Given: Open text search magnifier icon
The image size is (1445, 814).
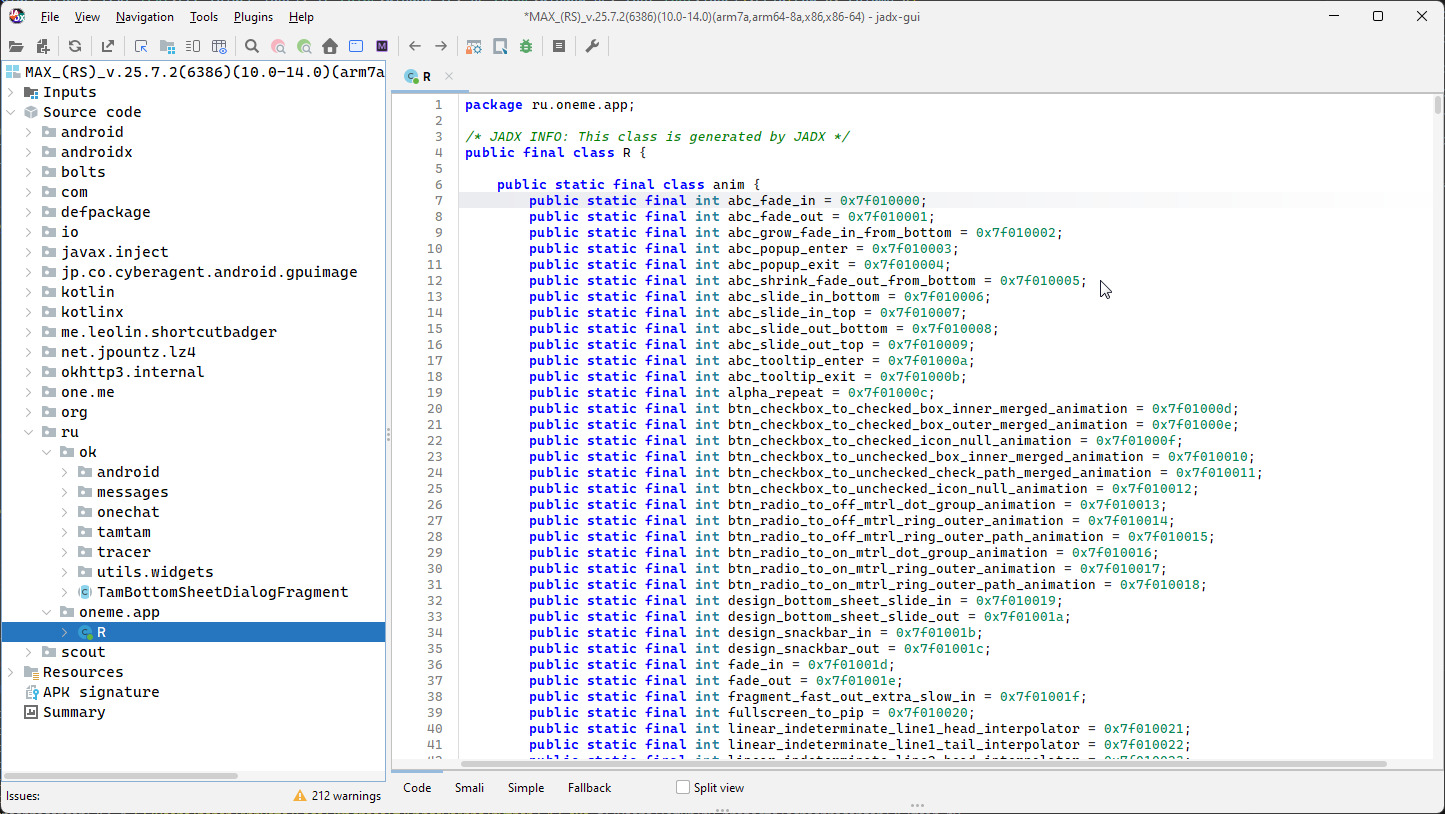Looking at the screenshot, I should [252, 46].
